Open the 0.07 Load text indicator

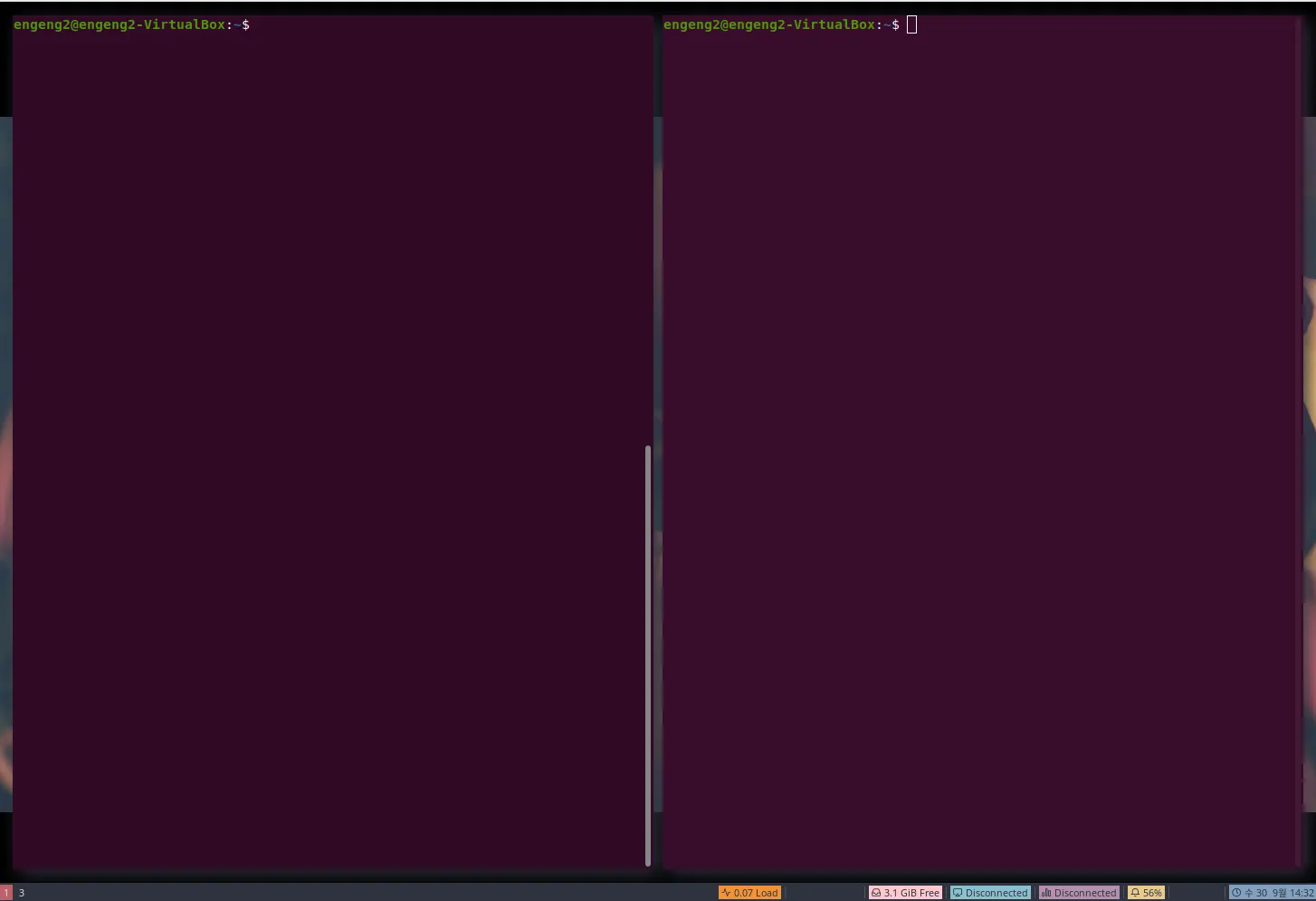coord(756,893)
